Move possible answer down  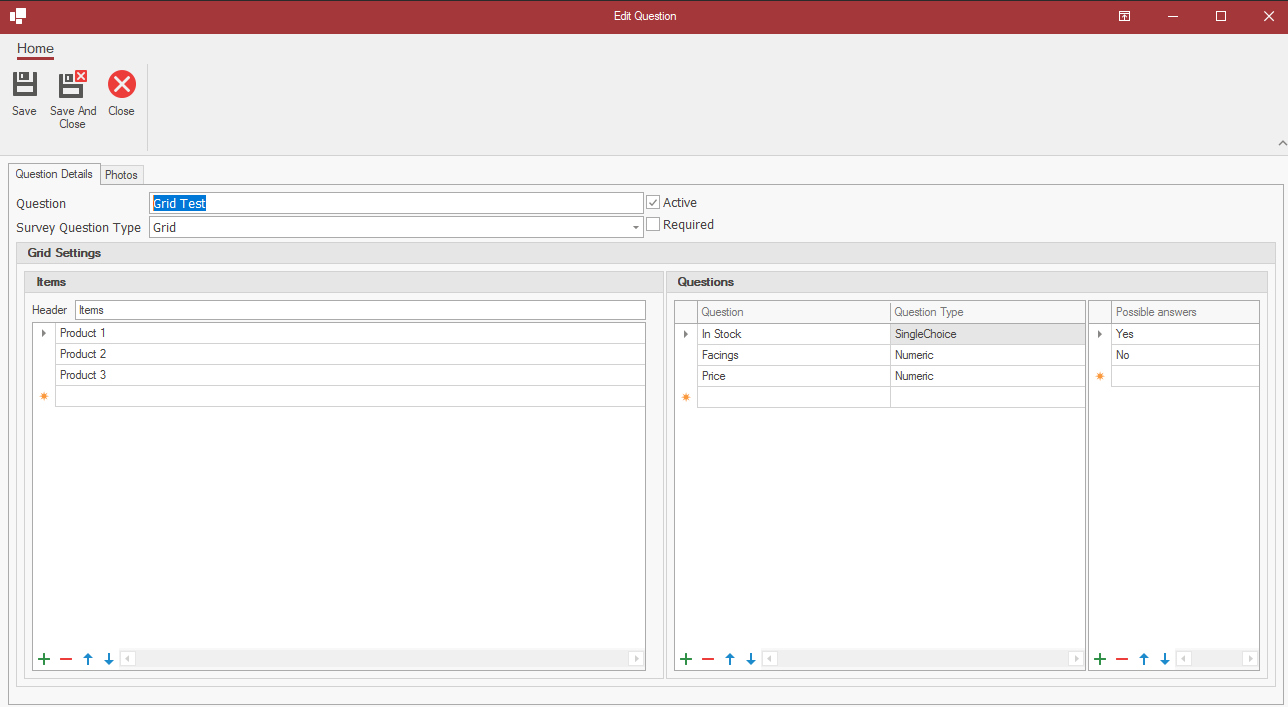click(1165, 659)
